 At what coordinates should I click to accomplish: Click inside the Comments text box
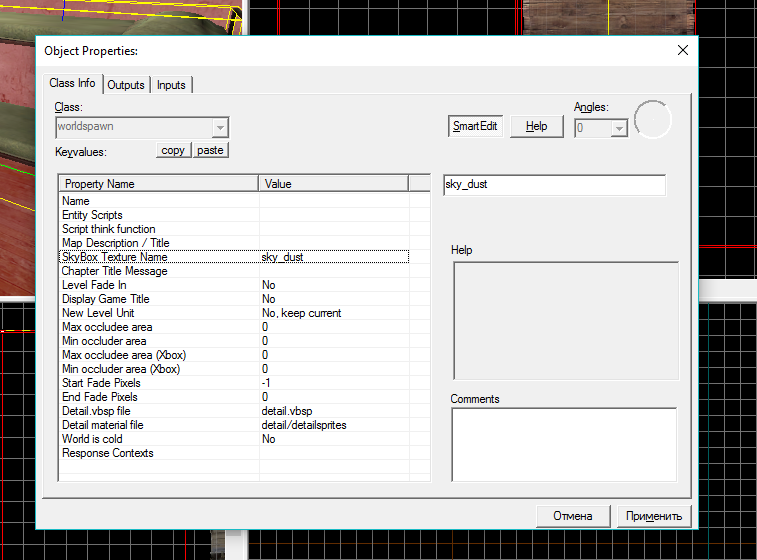pyautogui.click(x=564, y=445)
